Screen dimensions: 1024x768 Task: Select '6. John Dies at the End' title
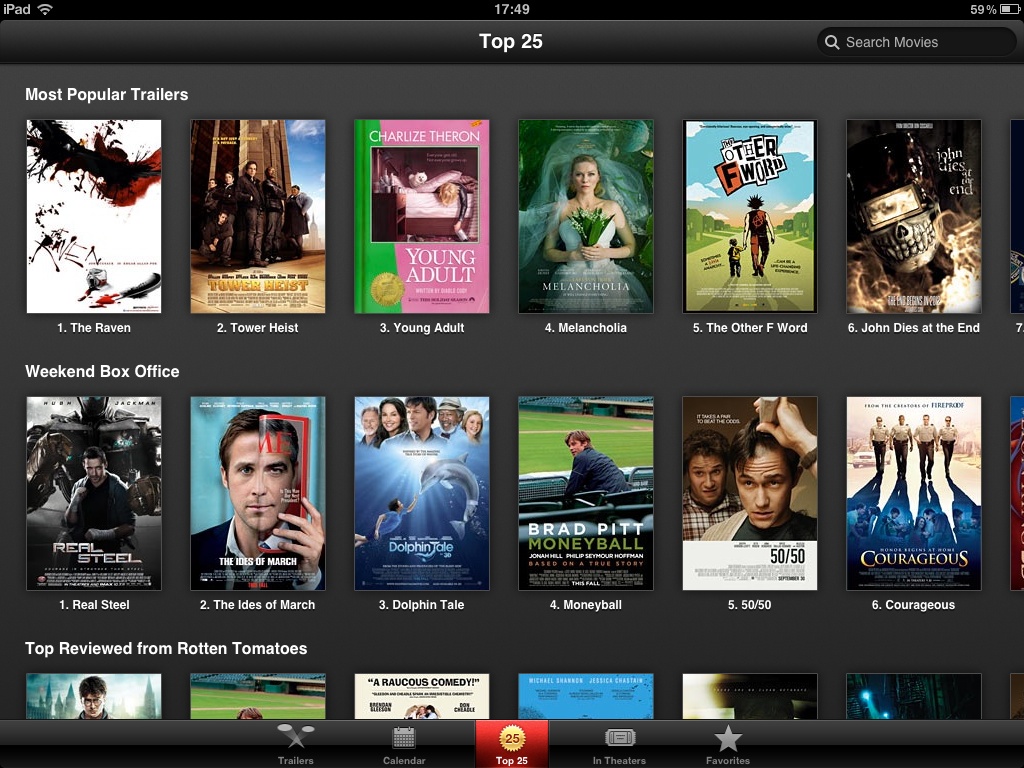(x=914, y=328)
